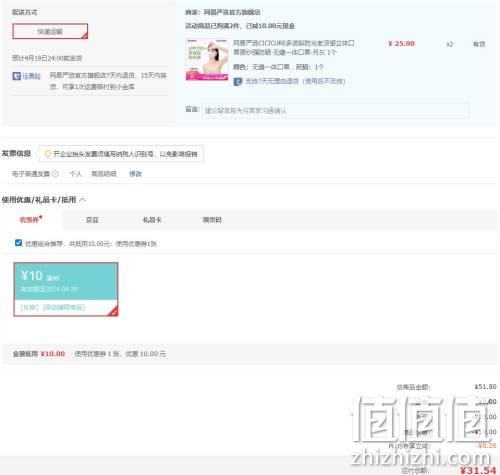Click the seller message input field
This screenshot has height=475, width=500.
tap(335, 110)
